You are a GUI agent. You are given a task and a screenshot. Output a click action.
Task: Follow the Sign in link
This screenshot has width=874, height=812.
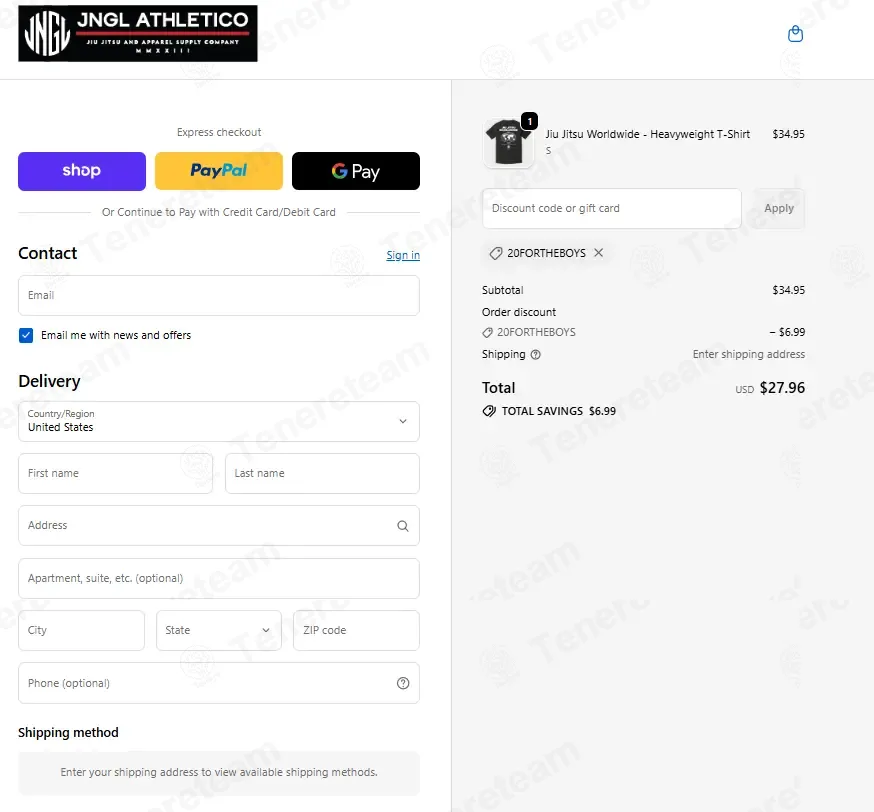point(403,255)
